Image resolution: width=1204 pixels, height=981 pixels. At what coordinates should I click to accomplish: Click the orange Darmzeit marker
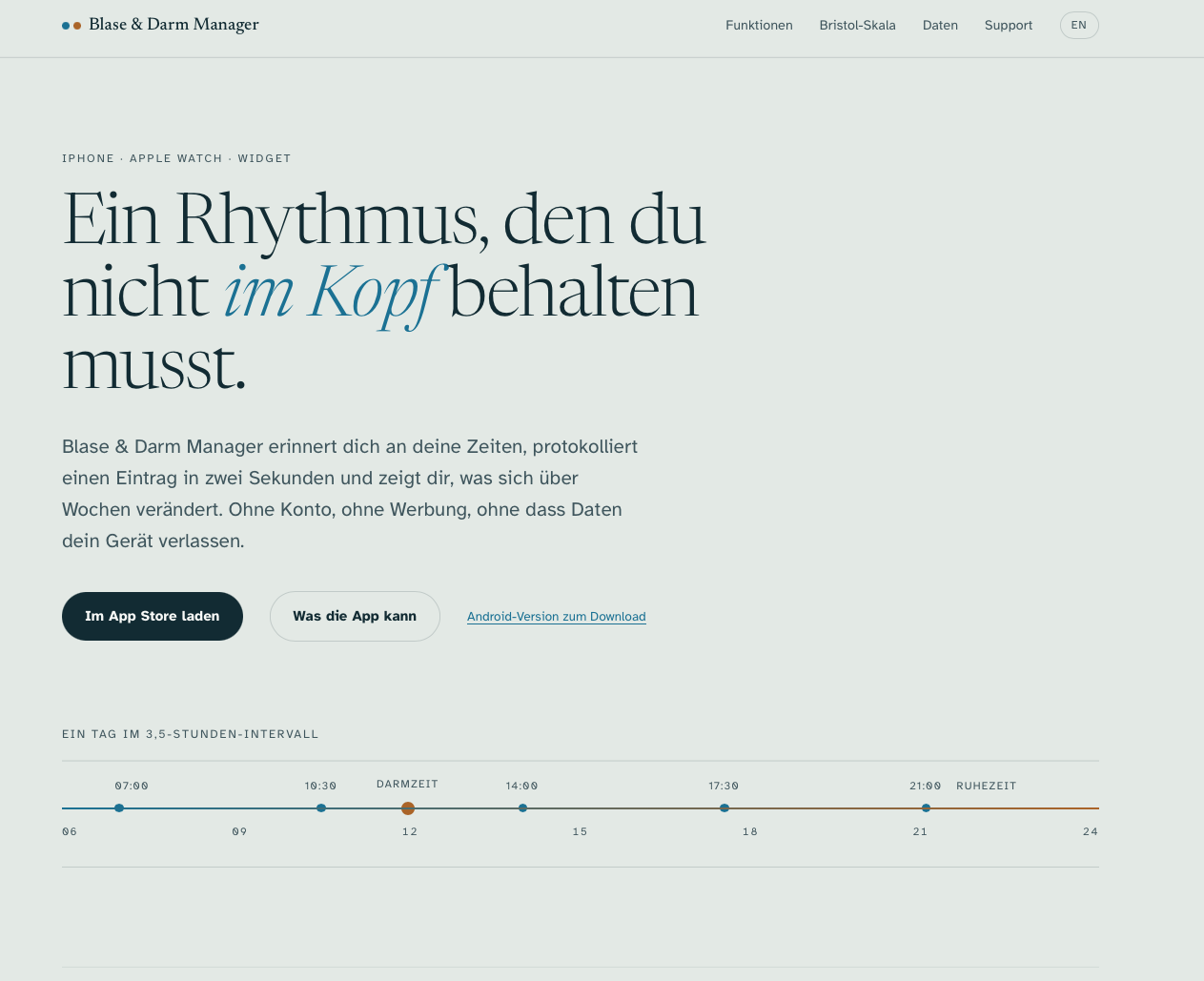point(408,808)
